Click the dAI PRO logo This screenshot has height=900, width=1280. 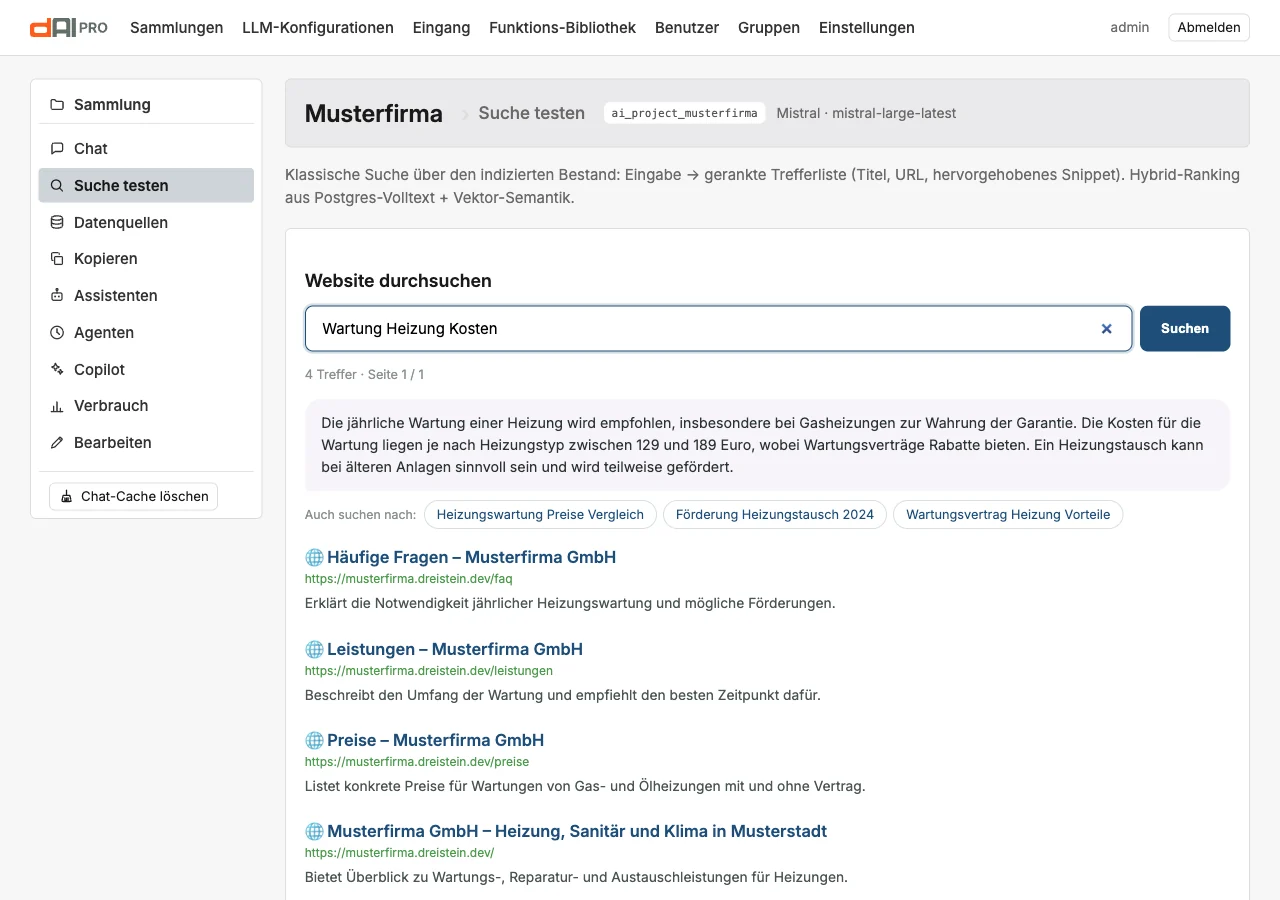[x=69, y=28]
